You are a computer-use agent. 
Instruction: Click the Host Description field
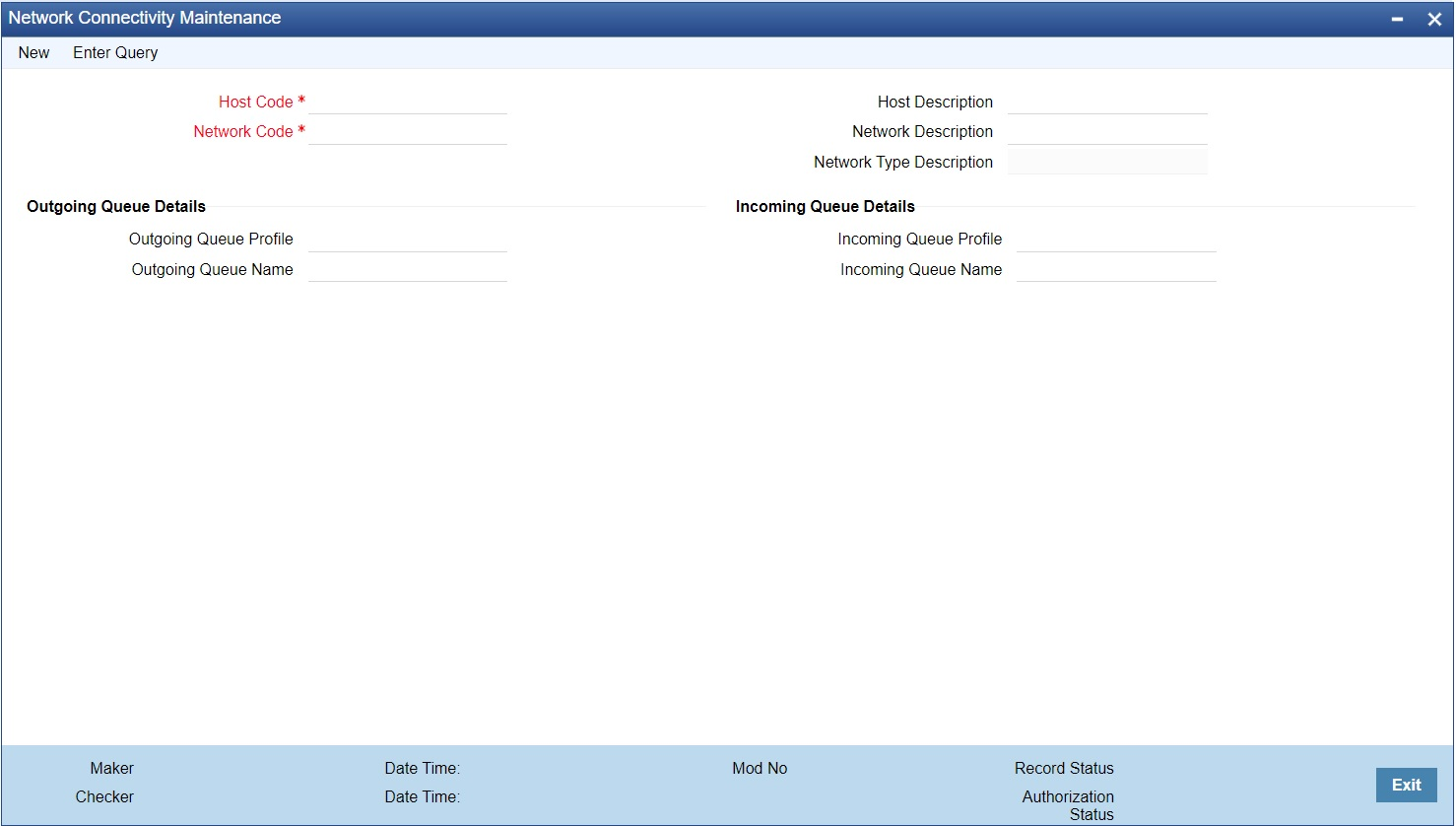coord(1107,102)
